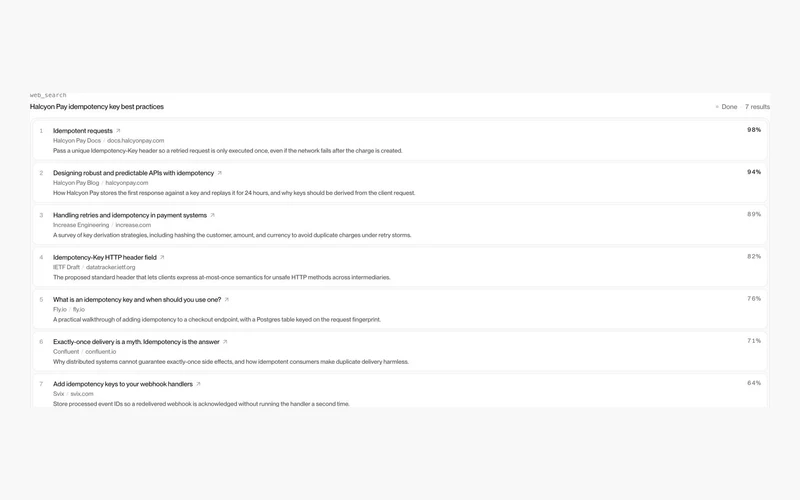Select query text 'Halcyon Pay idempotency key best practices'
800x500 pixels.
pyautogui.click(x=96, y=107)
